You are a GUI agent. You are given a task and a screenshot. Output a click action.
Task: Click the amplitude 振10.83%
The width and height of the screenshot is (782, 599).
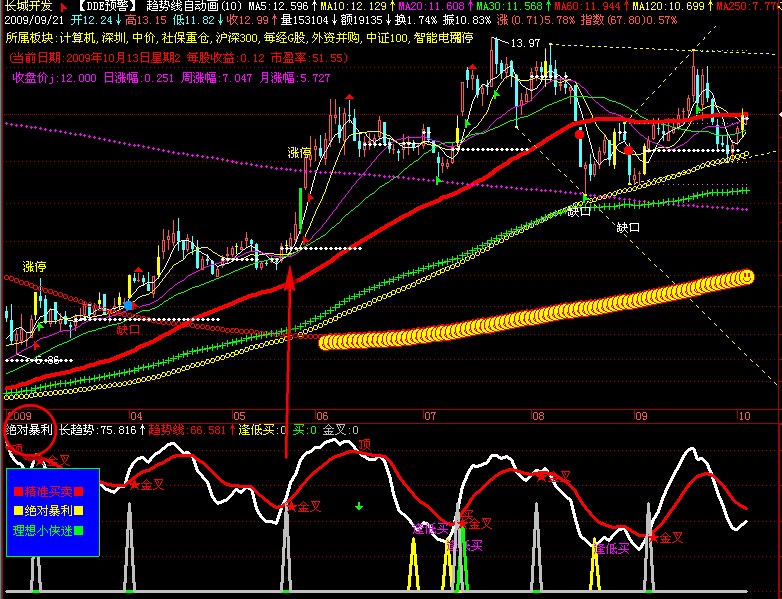467,20
